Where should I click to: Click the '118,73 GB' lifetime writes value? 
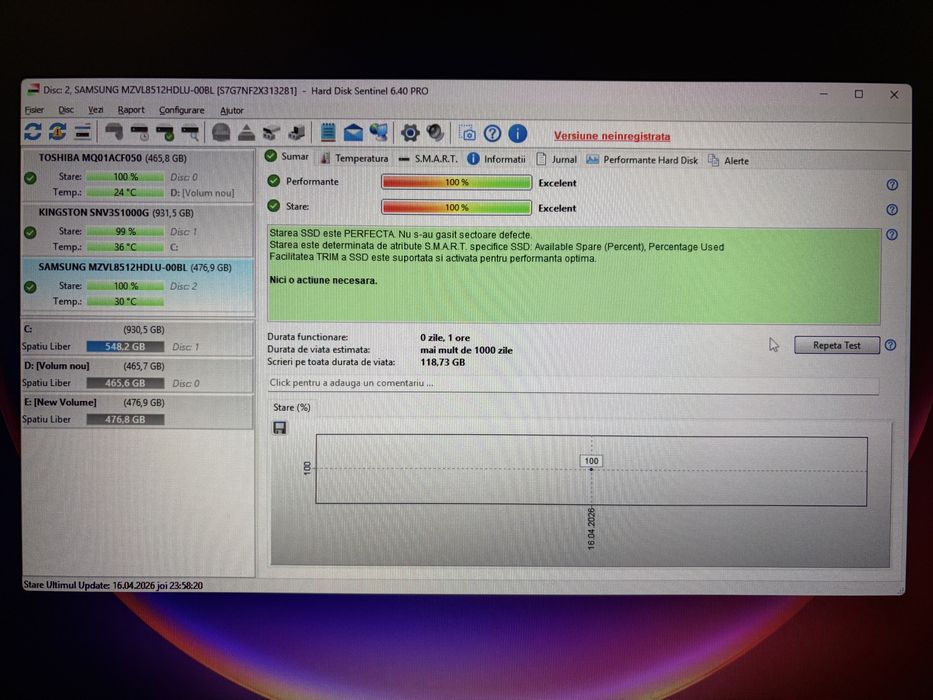(443, 362)
